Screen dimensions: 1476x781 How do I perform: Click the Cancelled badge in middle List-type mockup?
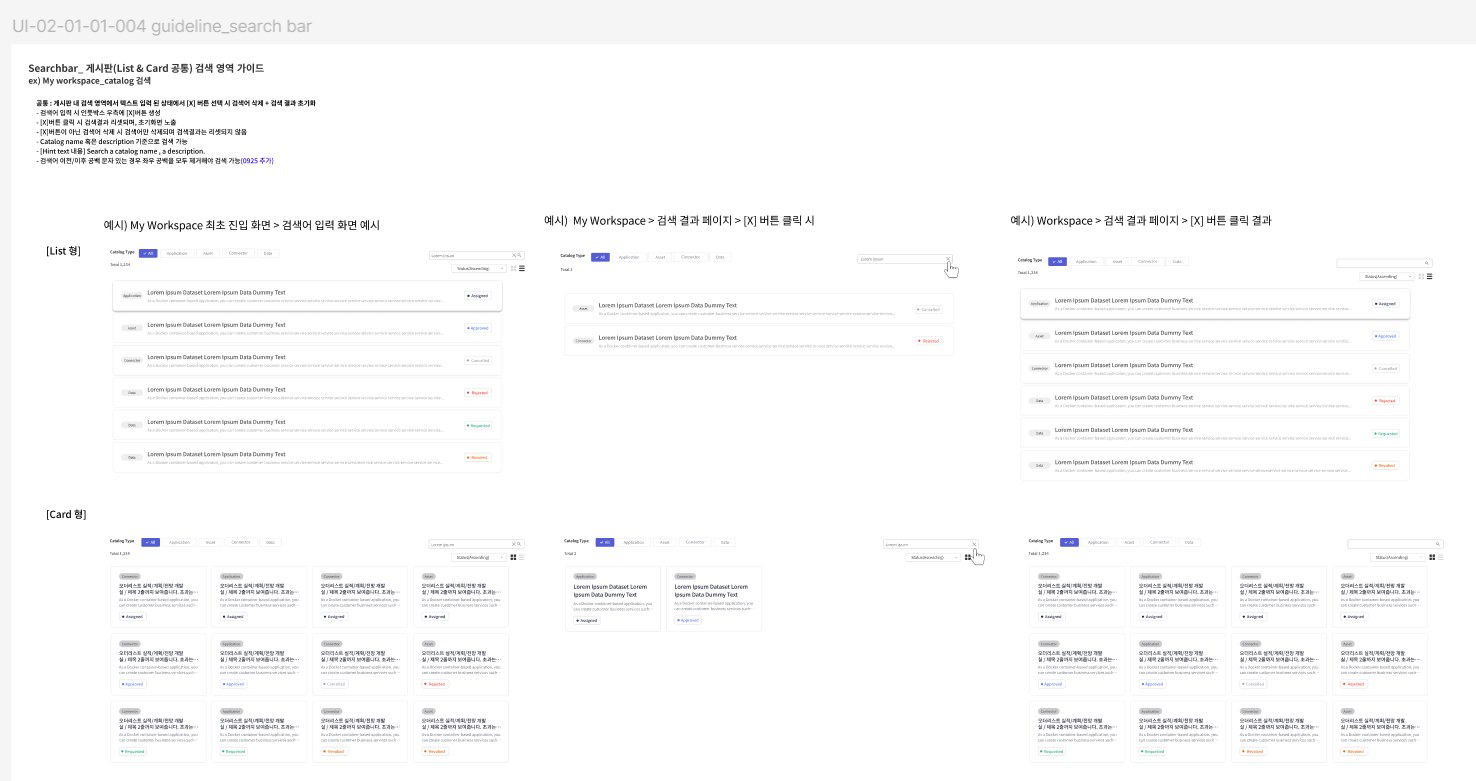click(x=928, y=310)
